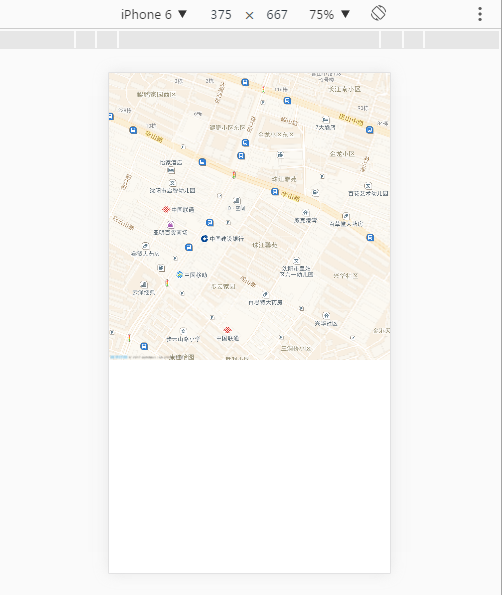Rotate the device orientation with the rotate icon
Image resolution: width=502 pixels, height=595 pixels.
(378, 14)
